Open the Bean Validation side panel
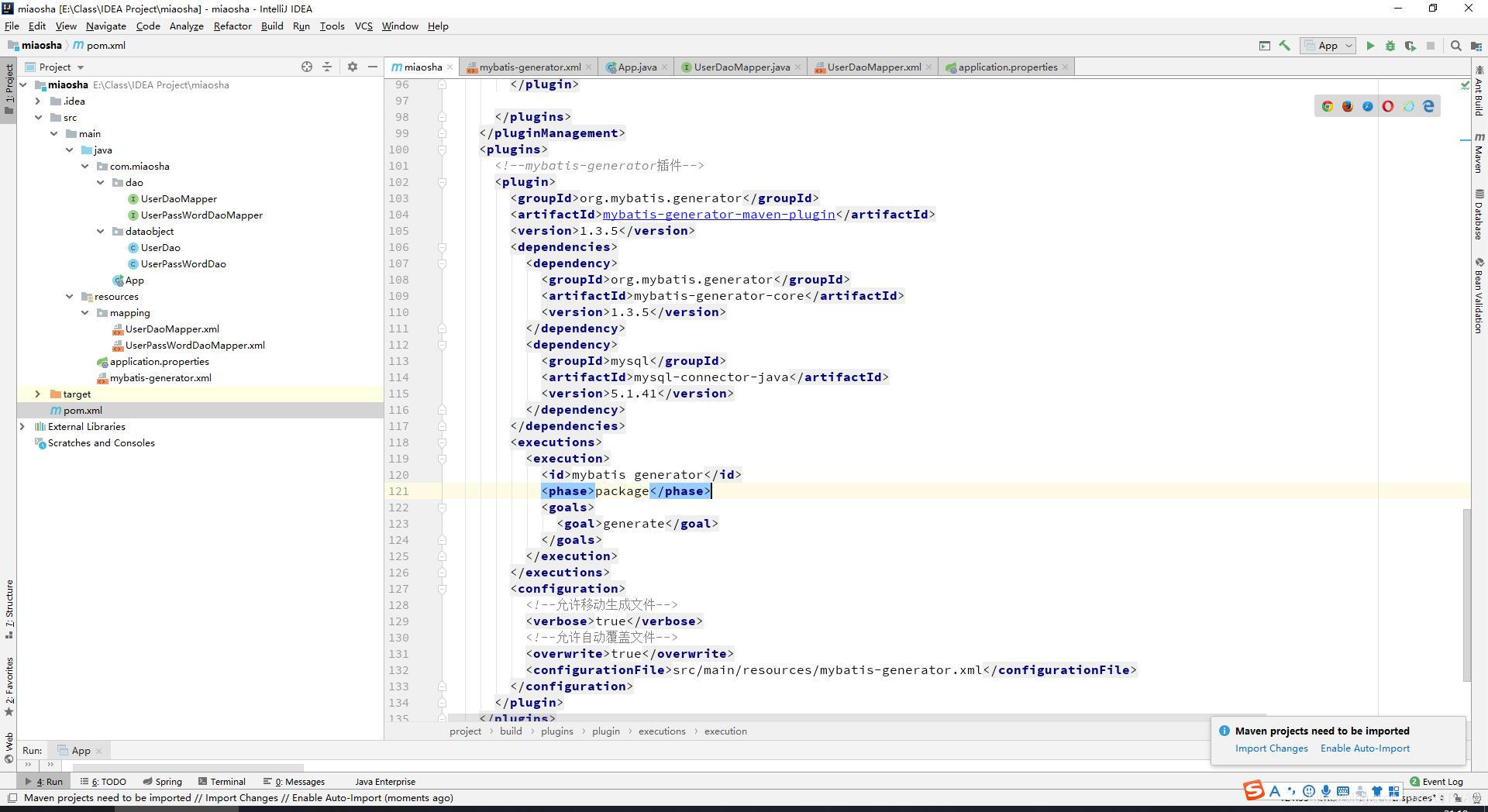Image resolution: width=1488 pixels, height=812 pixels. 1479,296
